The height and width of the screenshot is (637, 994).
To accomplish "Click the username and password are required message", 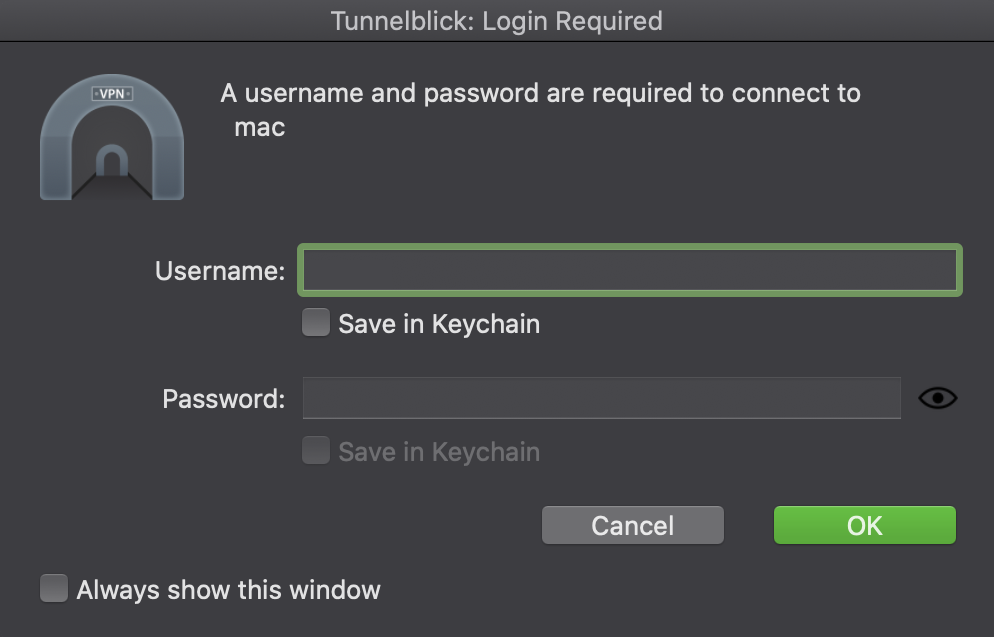I will click(x=540, y=93).
